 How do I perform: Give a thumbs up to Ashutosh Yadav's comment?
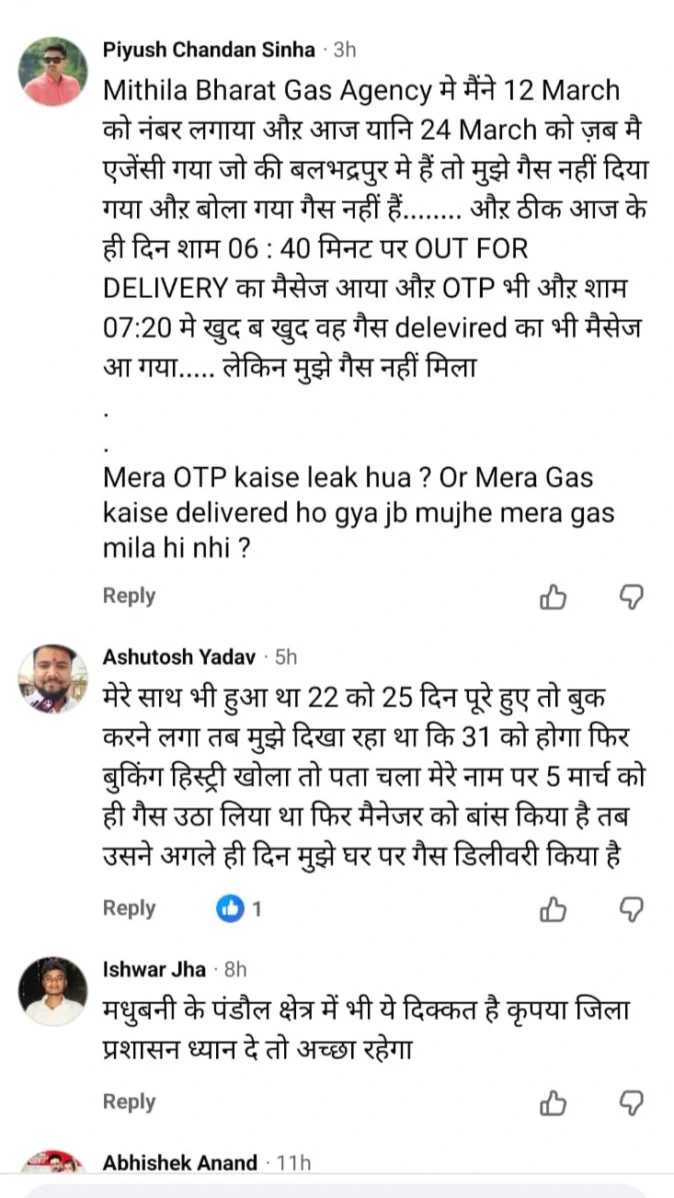coord(553,908)
